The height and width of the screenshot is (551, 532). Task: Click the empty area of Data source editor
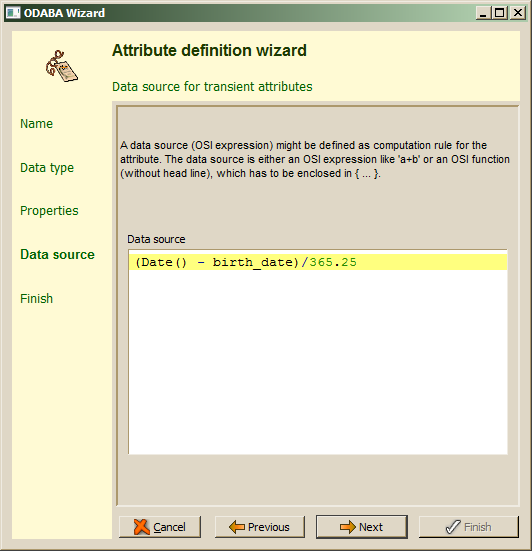click(318, 362)
